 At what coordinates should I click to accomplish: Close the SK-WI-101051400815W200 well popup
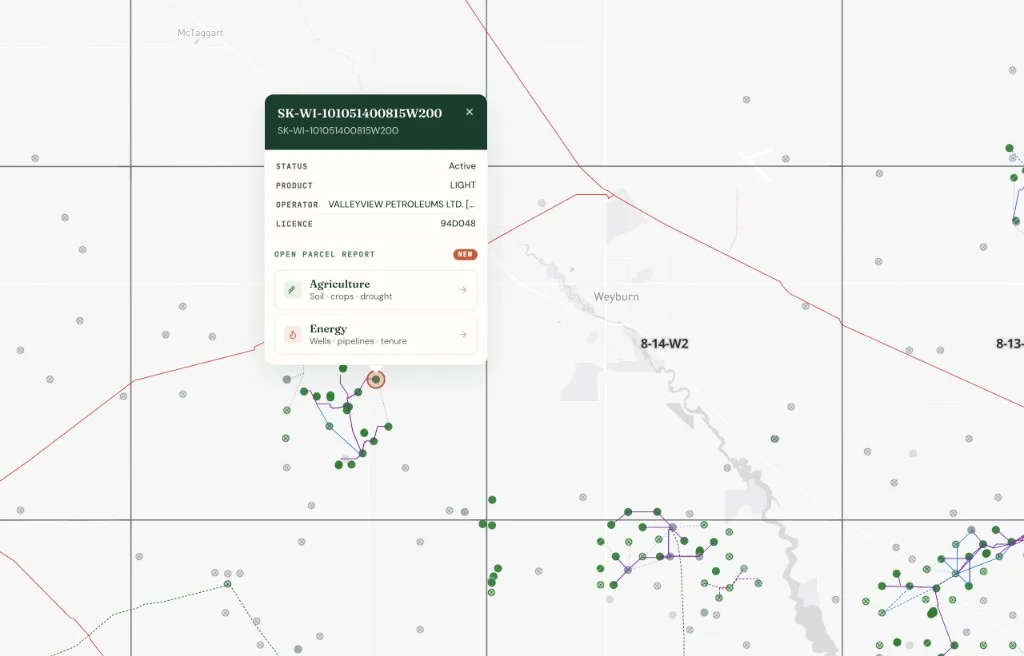click(x=469, y=112)
